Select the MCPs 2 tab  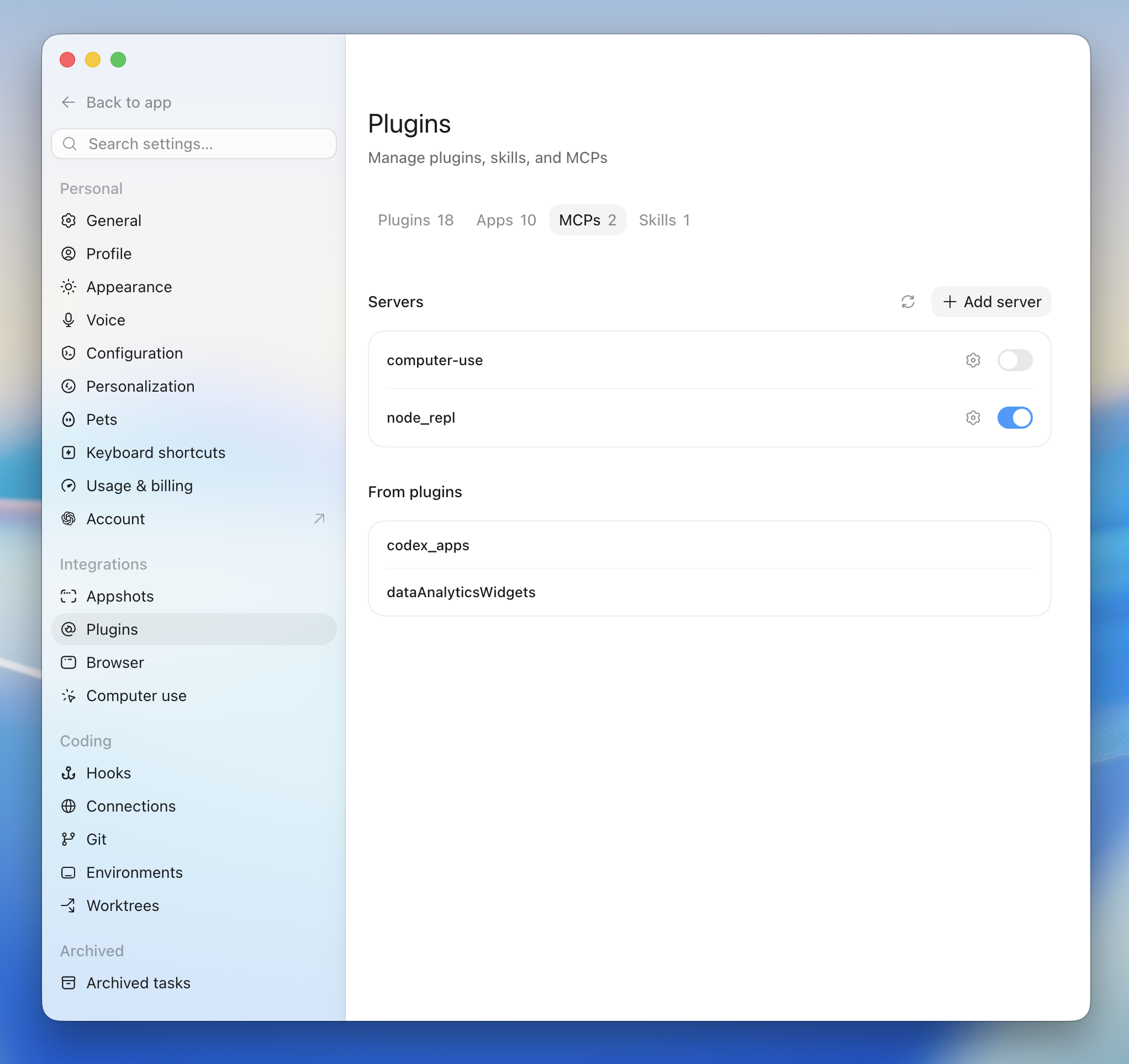(x=587, y=220)
